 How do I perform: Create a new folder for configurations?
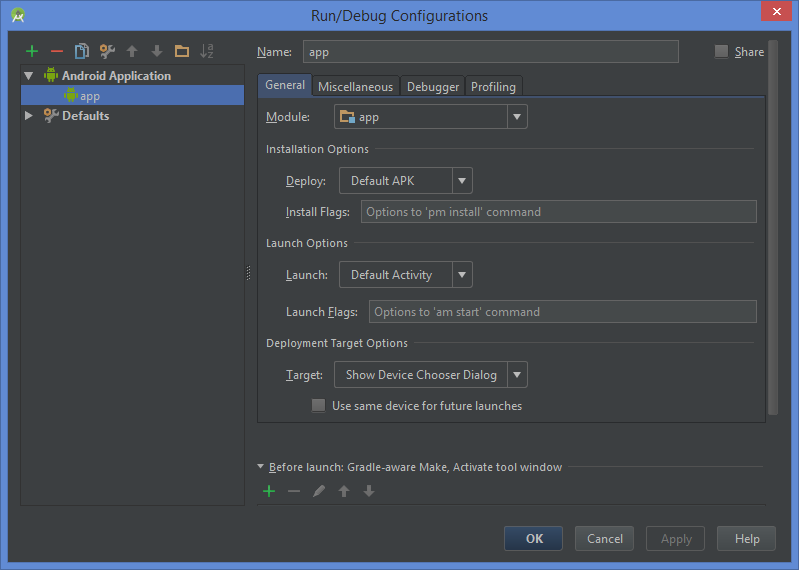(x=182, y=51)
